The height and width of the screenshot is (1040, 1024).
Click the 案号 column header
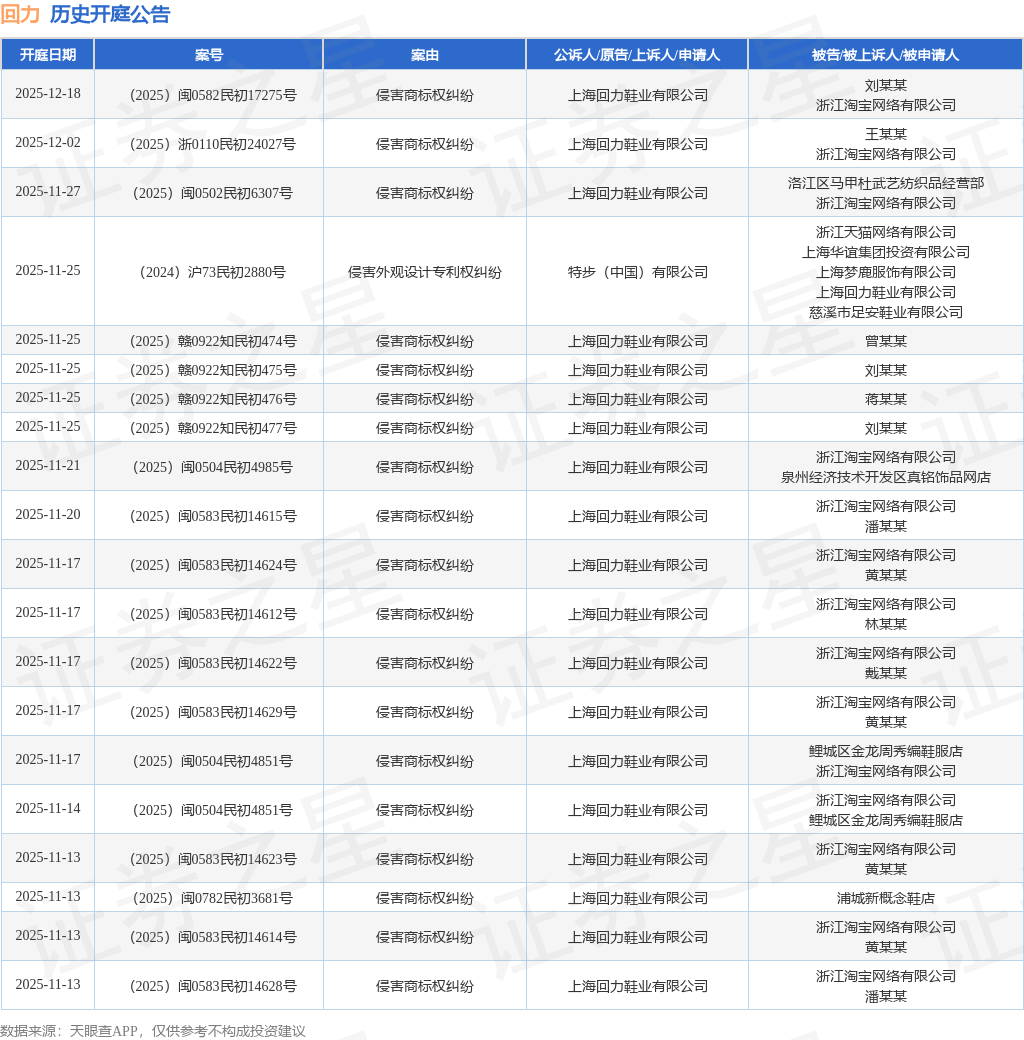pos(209,54)
